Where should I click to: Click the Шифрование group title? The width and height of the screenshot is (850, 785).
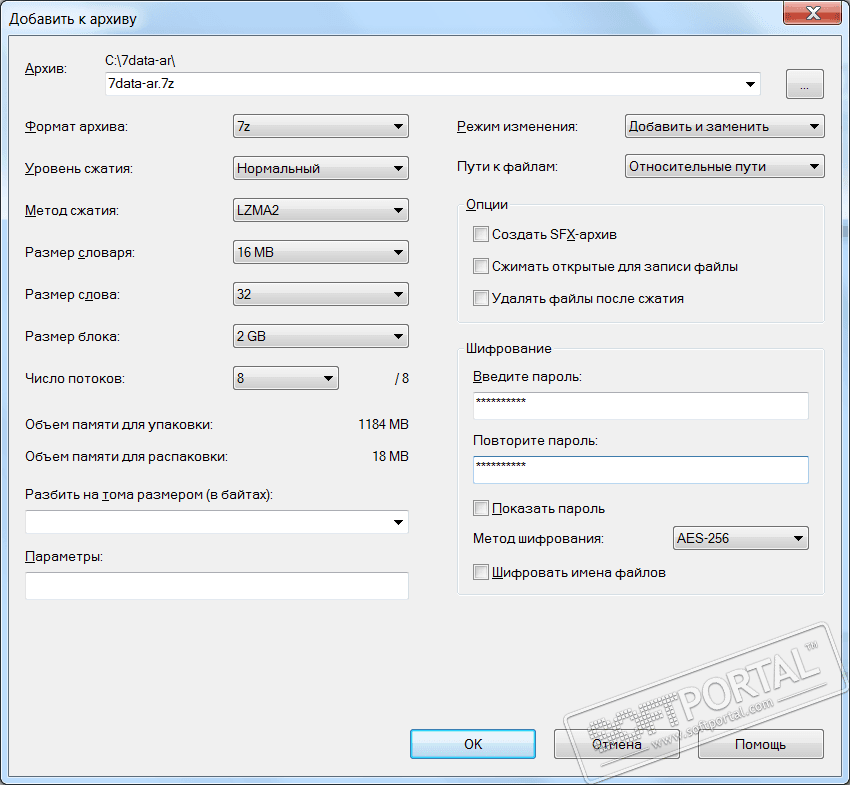[508, 349]
